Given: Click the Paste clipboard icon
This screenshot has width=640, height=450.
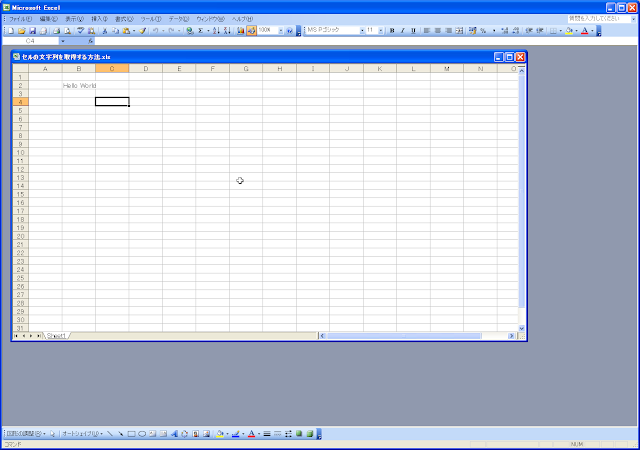Looking at the screenshot, I should point(126,31).
